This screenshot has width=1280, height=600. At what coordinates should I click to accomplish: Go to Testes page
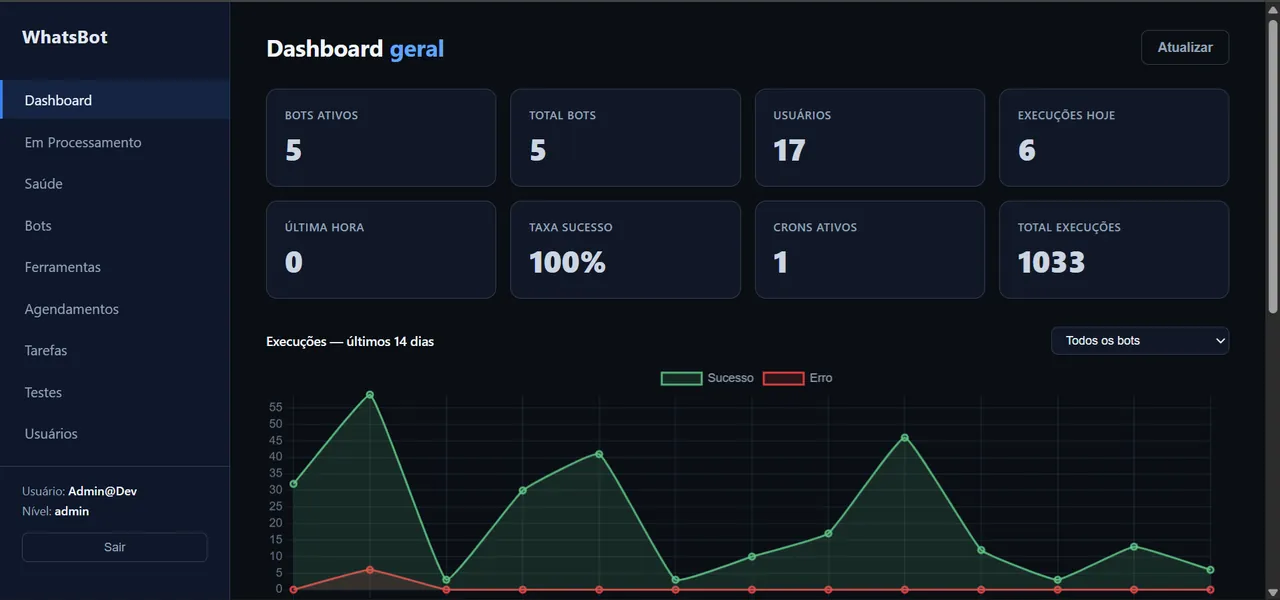tap(115, 392)
